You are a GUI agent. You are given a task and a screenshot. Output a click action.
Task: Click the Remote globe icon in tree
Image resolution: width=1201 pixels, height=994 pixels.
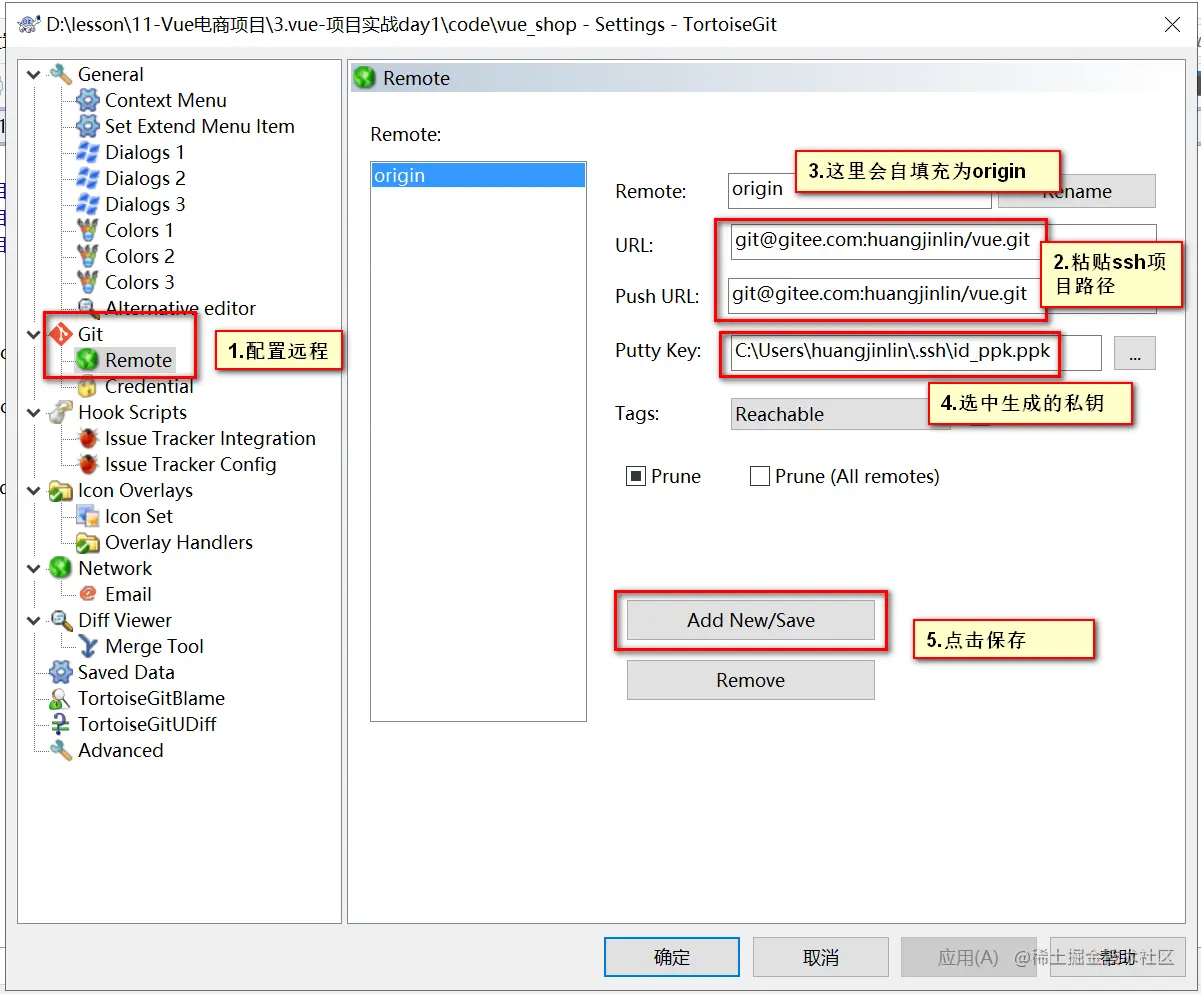pos(88,360)
